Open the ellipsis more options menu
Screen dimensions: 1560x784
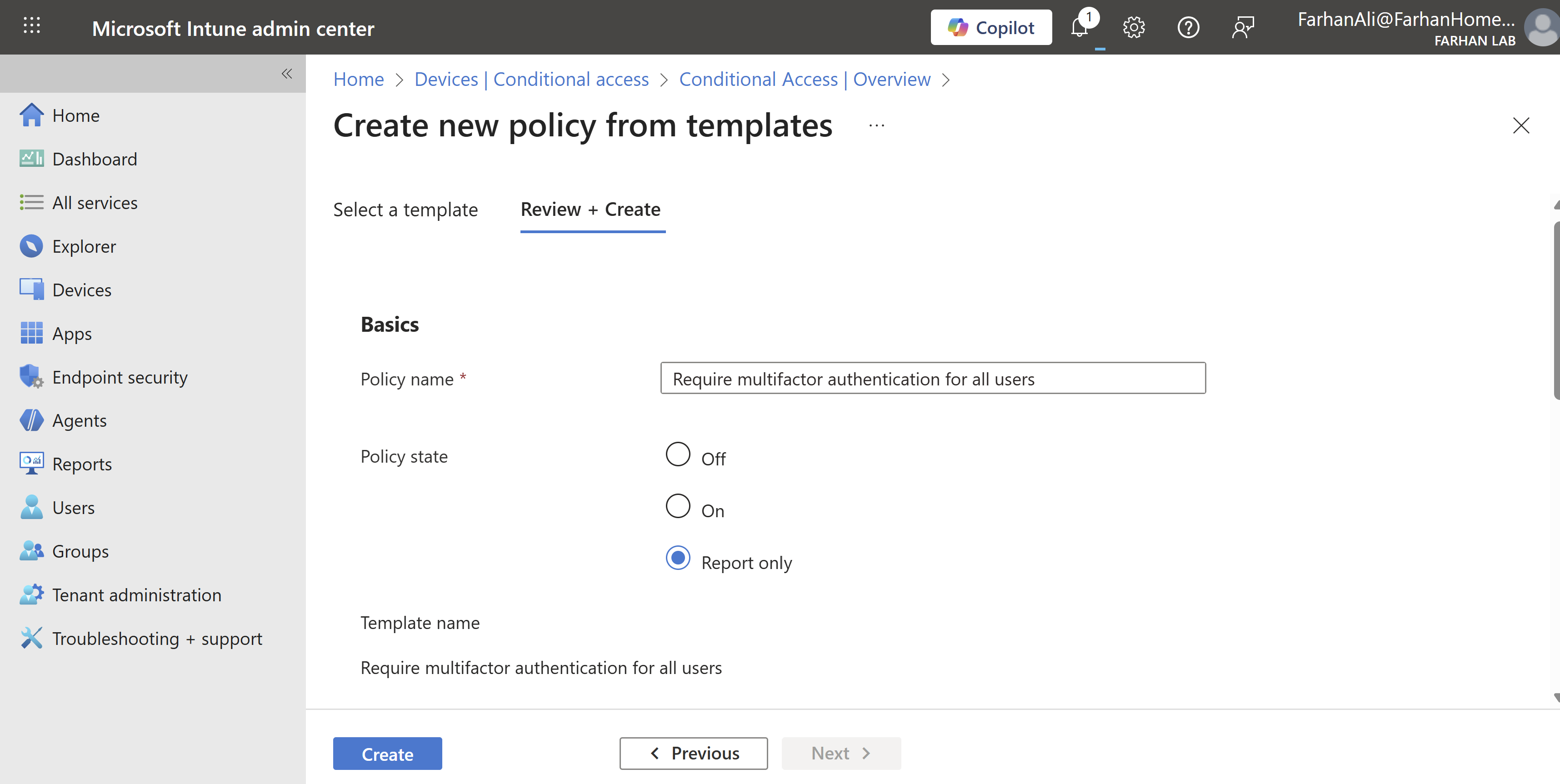coord(876,125)
